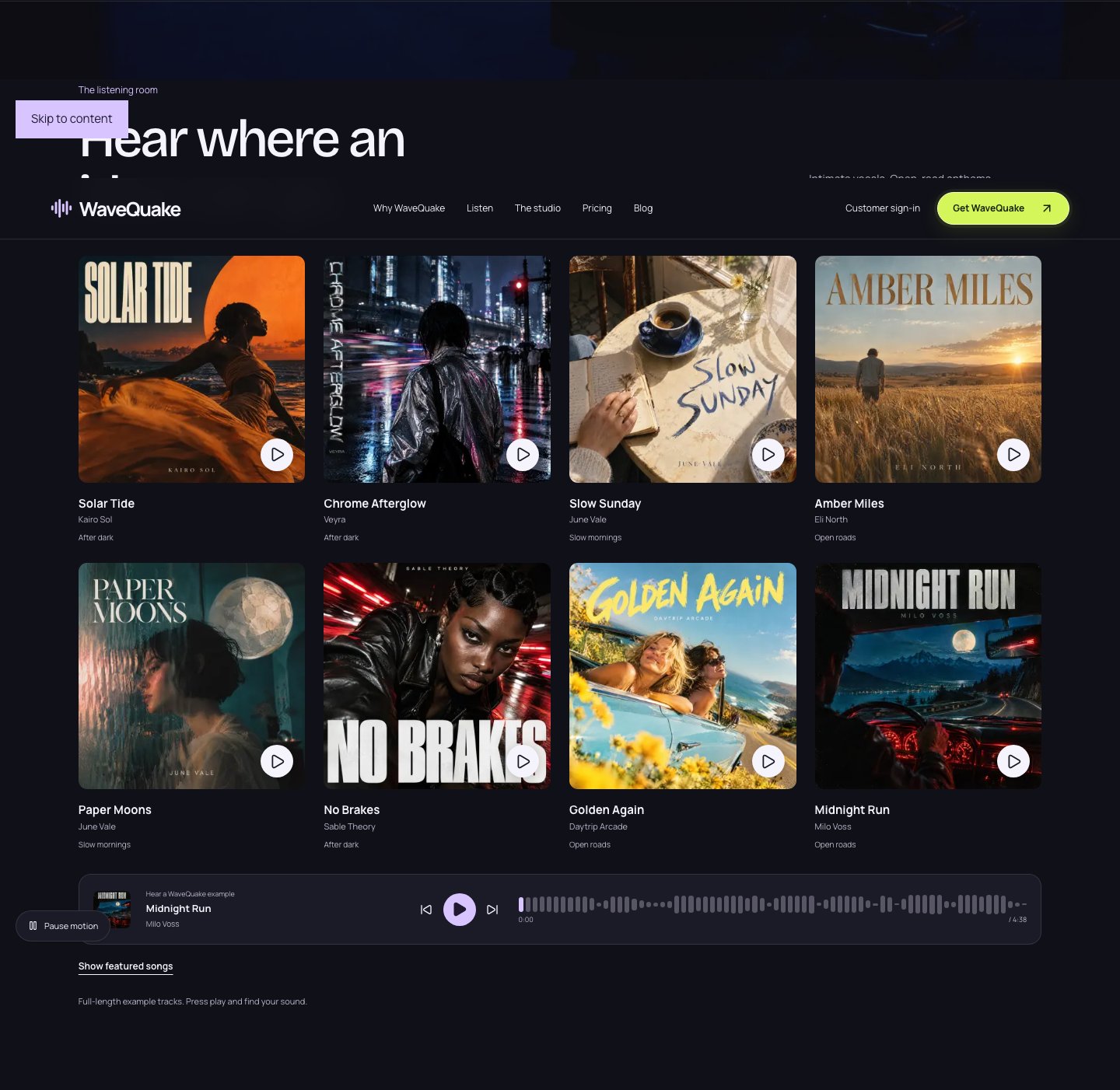Go to the Pricing page
The width and height of the screenshot is (1120, 1090).
point(597,208)
